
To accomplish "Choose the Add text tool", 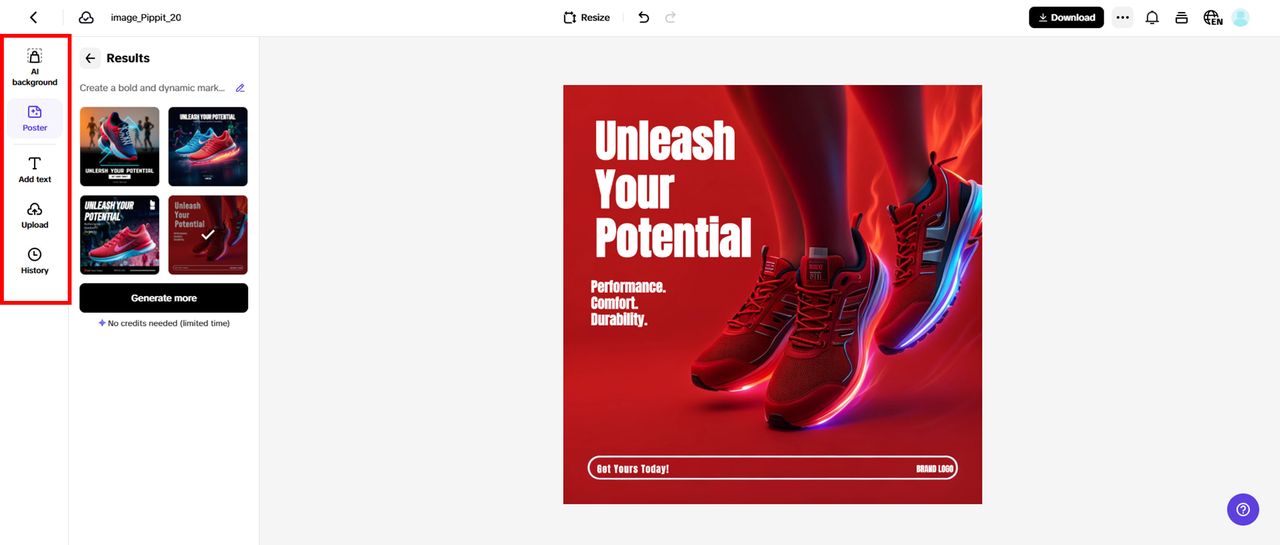I will coord(35,170).
